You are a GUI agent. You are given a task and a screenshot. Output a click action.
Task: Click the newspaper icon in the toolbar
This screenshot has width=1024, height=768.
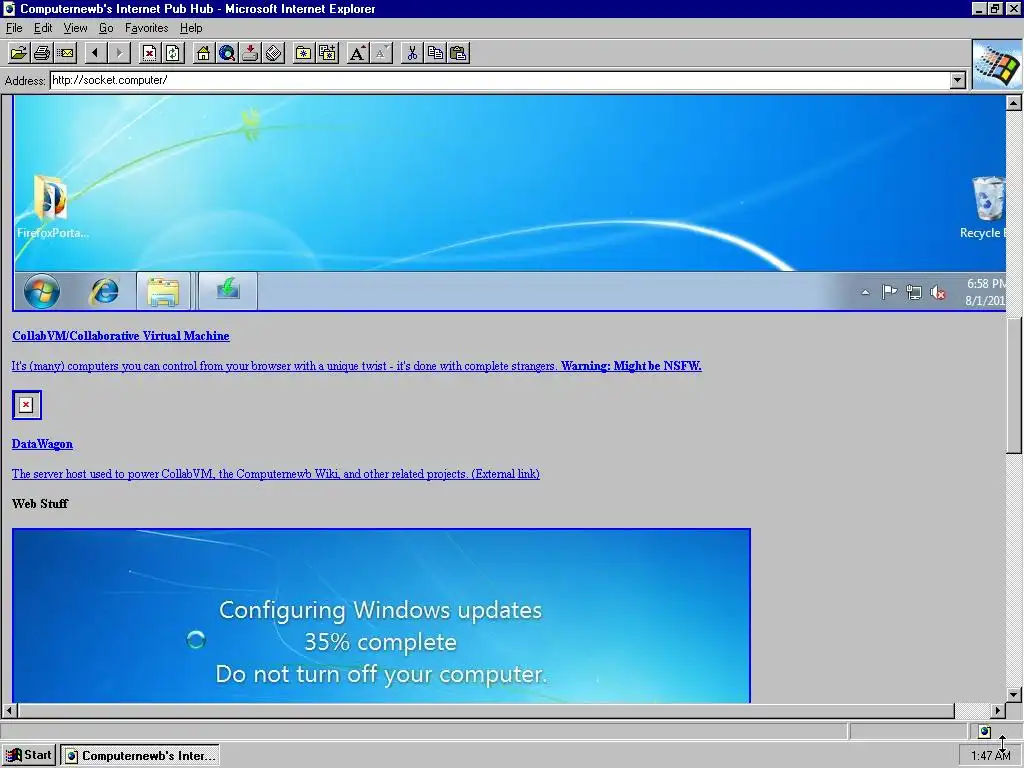point(274,54)
